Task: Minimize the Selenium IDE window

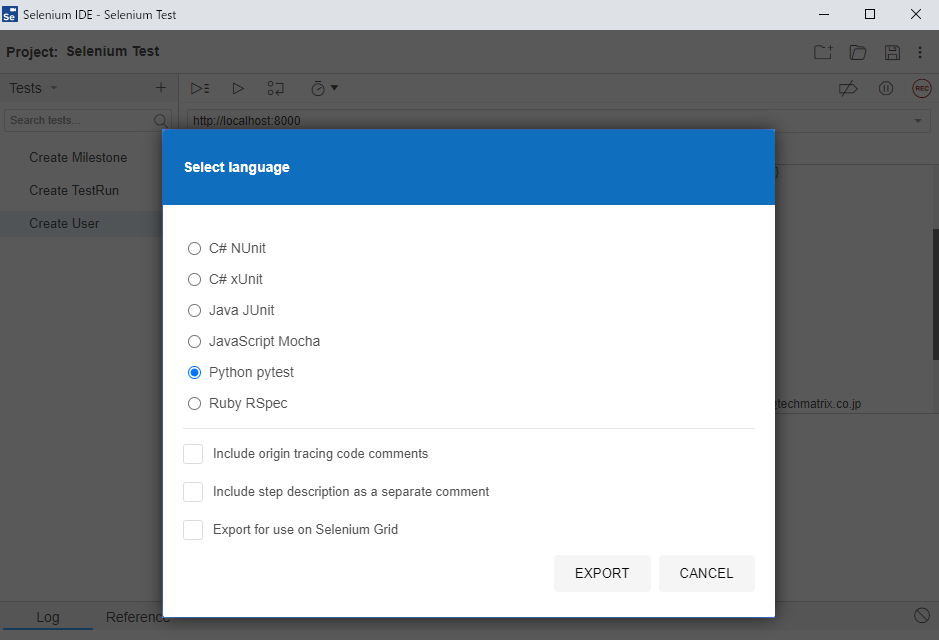Action: [x=824, y=14]
